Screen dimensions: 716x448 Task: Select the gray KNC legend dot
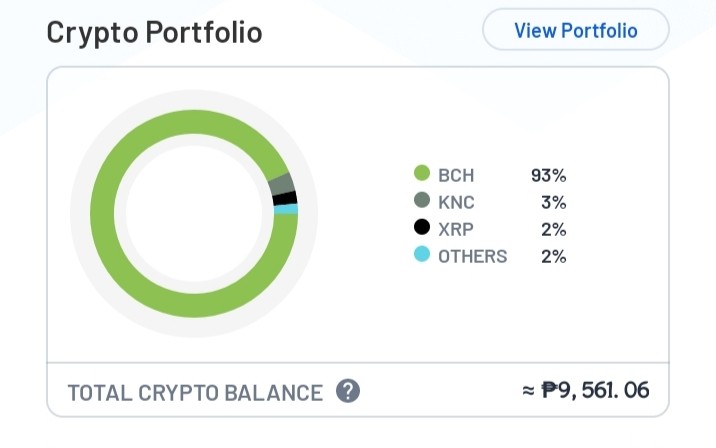pyautogui.click(x=422, y=200)
